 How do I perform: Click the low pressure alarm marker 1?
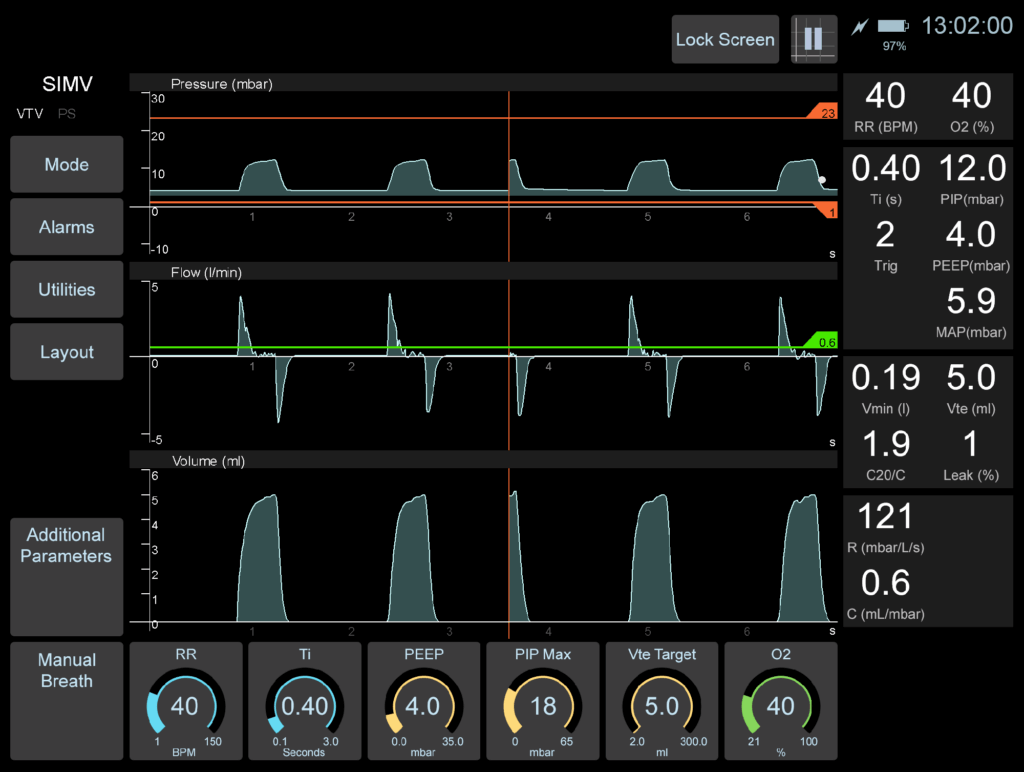click(827, 211)
